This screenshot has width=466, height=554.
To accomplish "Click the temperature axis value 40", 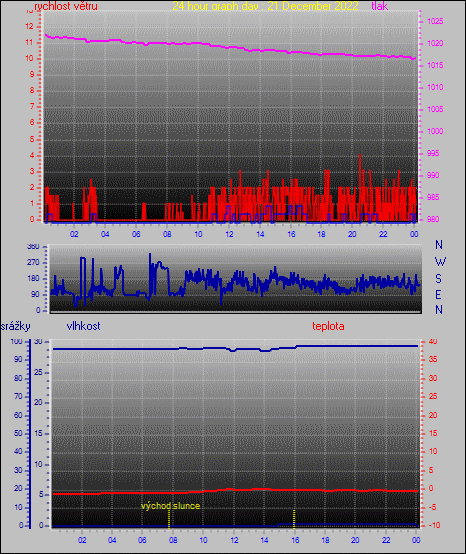I will [433, 341].
